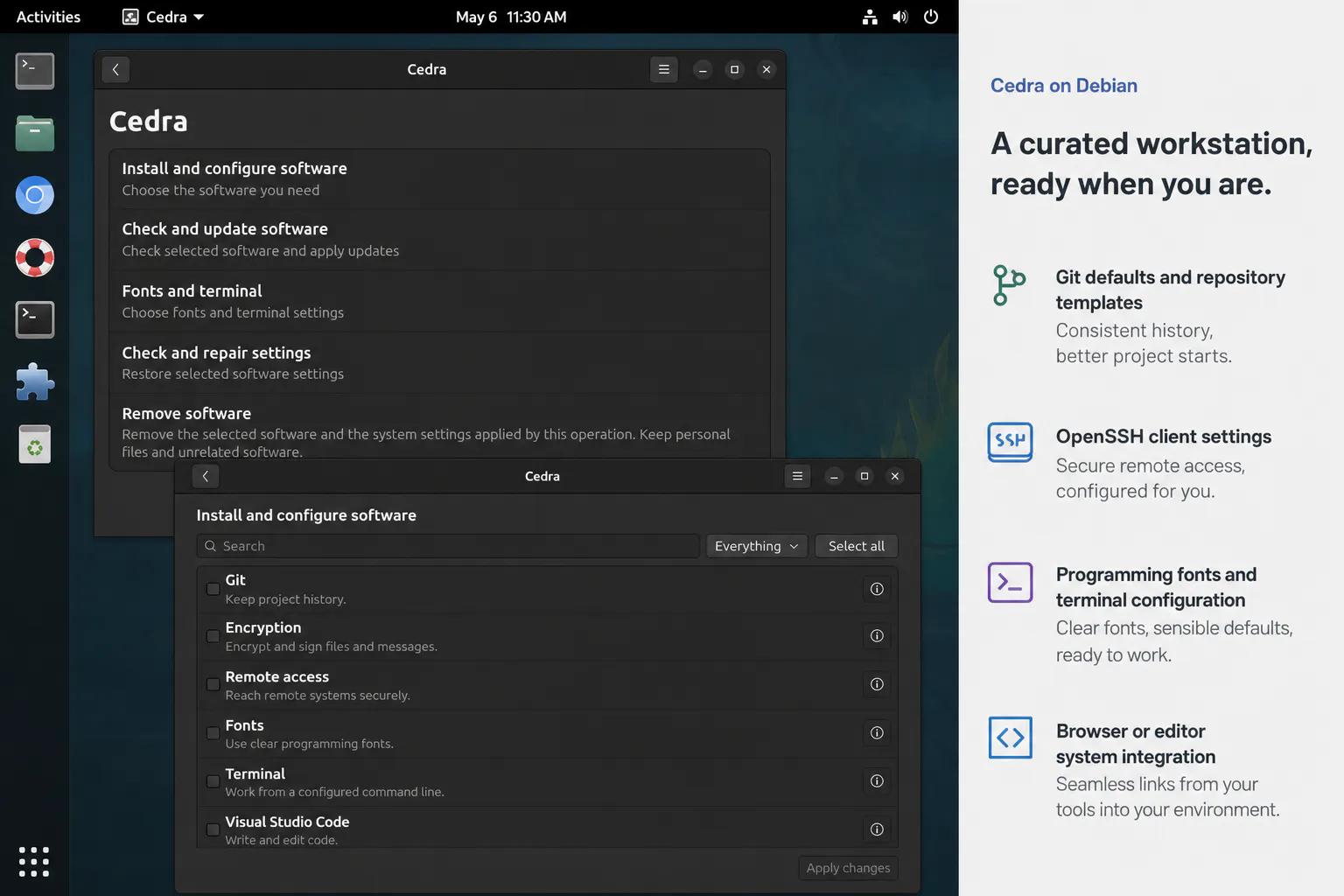Open the blue web browser dock icon
Image resolution: width=1344 pixels, height=896 pixels.
pyautogui.click(x=35, y=195)
